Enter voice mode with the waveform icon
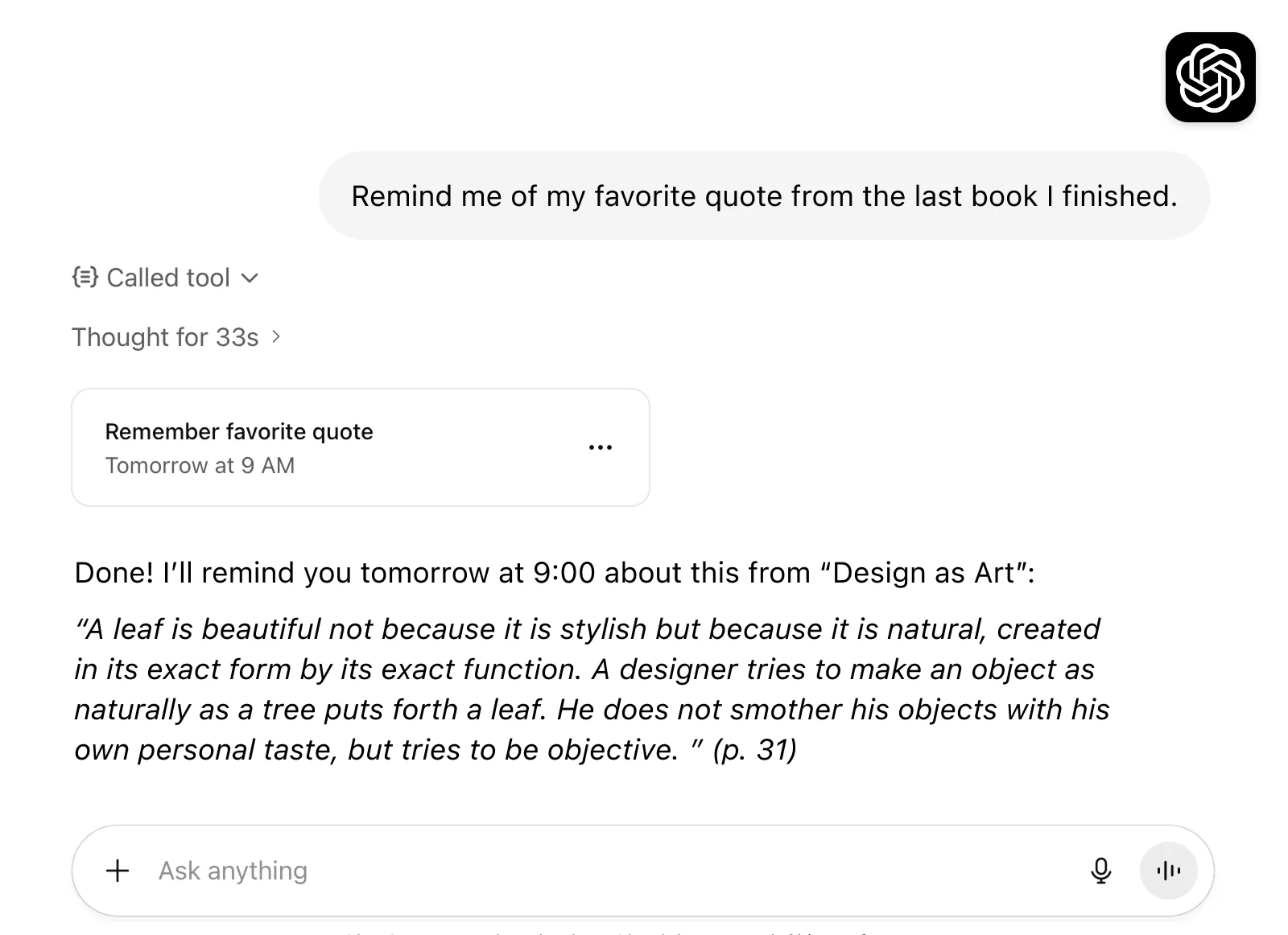Viewport: 1288px width, 935px height. pyautogui.click(x=1168, y=870)
